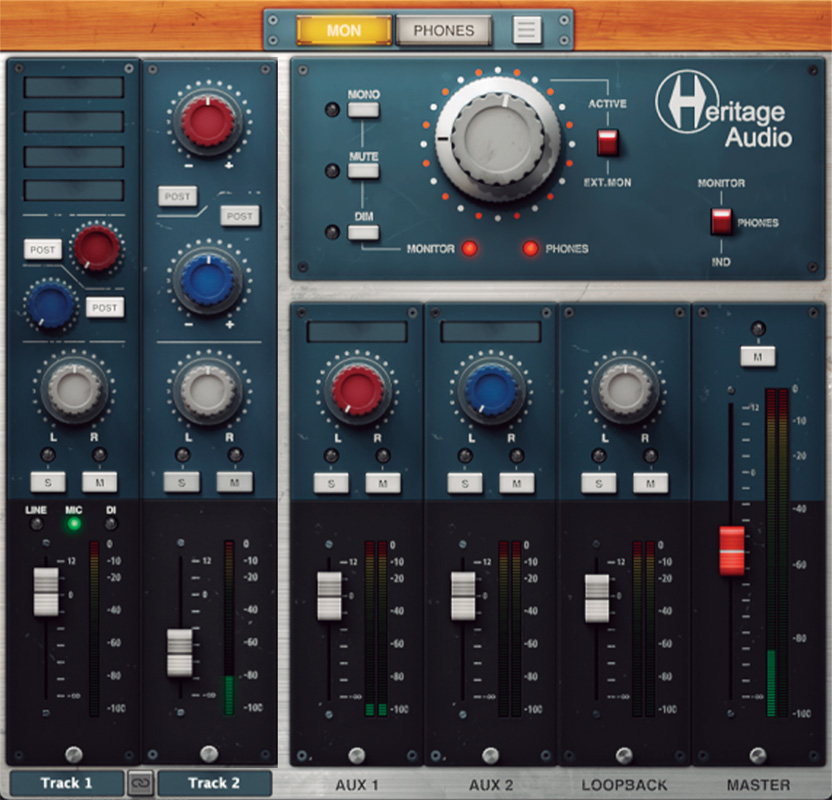This screenshot has width=832, height=800.
Task: Click Track 2 grey pan knob
Action: point(208,390)
